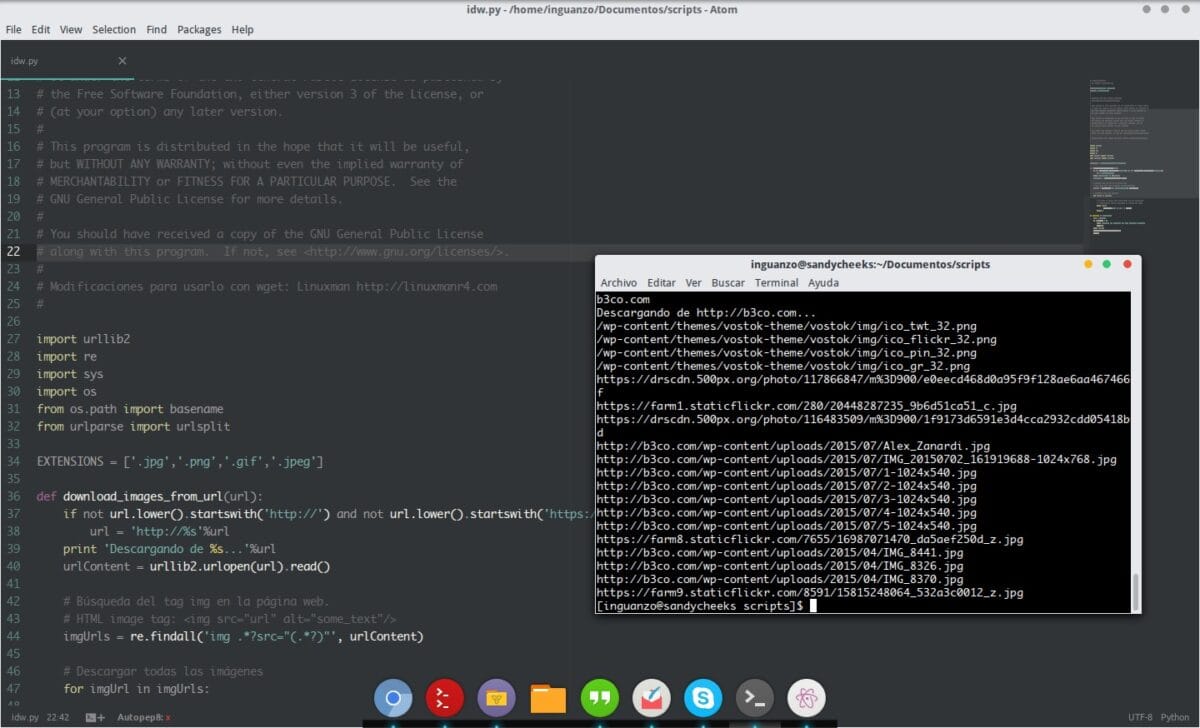Open the UTF-8 encoding selector in status bar
This screenshot has height=728, width=1200.
coord(1141,717)
